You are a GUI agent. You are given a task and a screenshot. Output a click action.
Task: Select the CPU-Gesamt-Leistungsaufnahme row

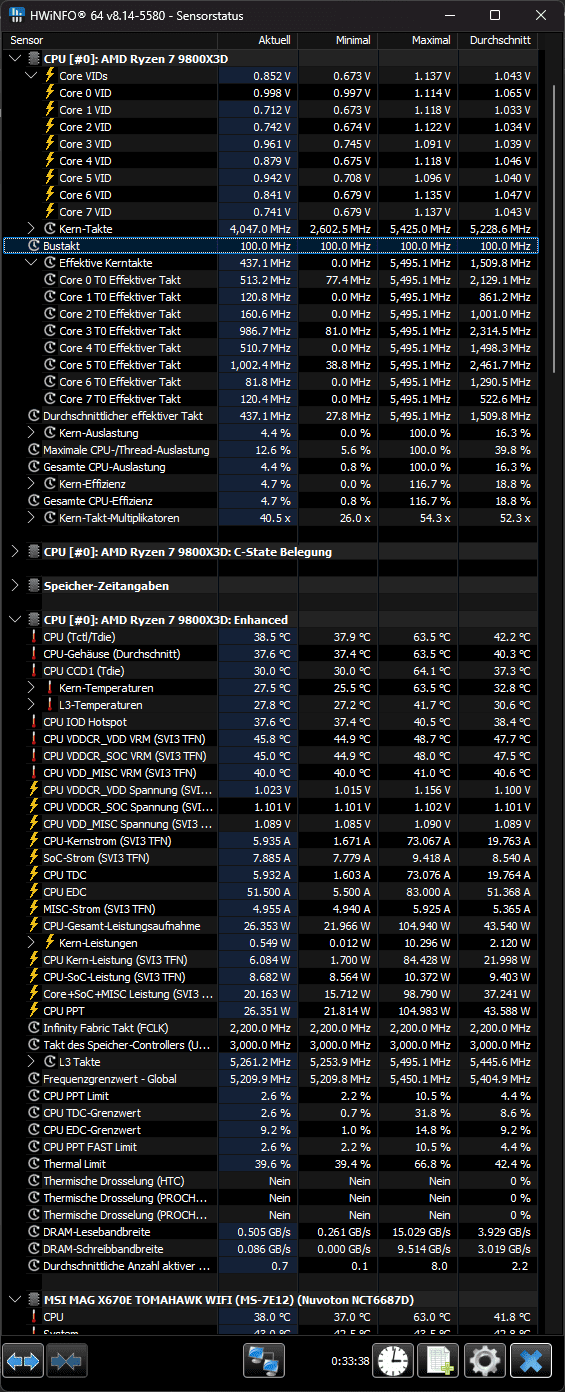[x=271, y=926]
